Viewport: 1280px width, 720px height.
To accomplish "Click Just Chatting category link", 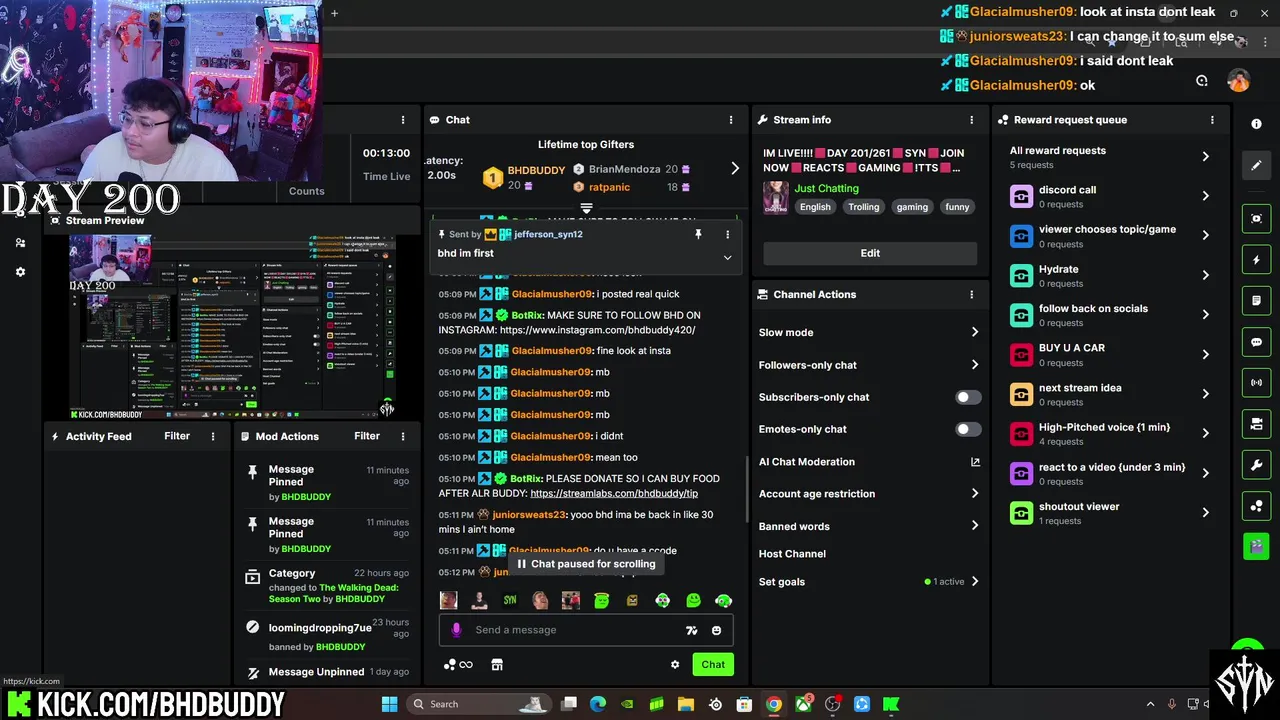I will pyautogui.click(x=826, y=188).
